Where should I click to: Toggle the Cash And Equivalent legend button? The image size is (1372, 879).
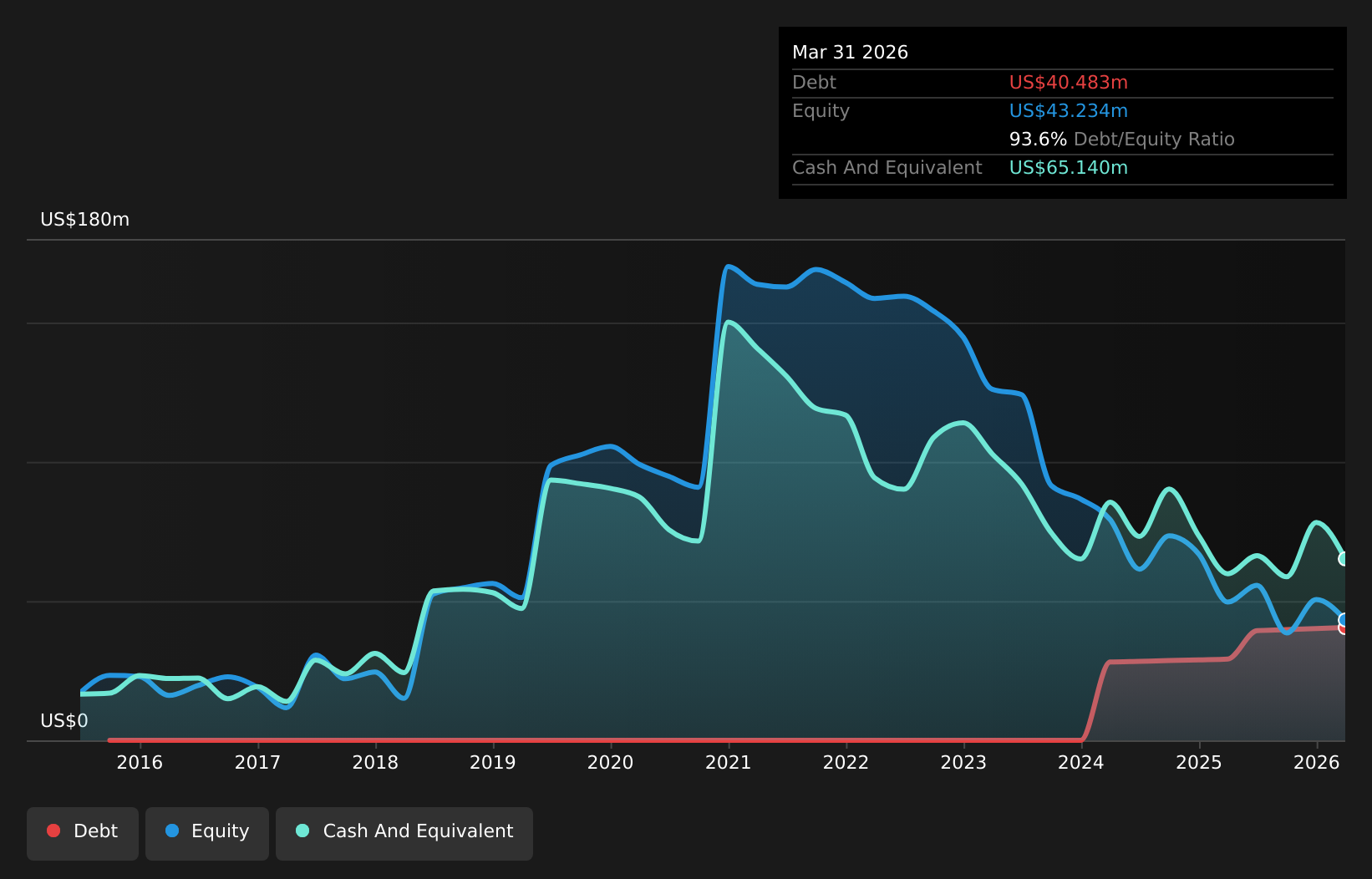pos(404,833)
